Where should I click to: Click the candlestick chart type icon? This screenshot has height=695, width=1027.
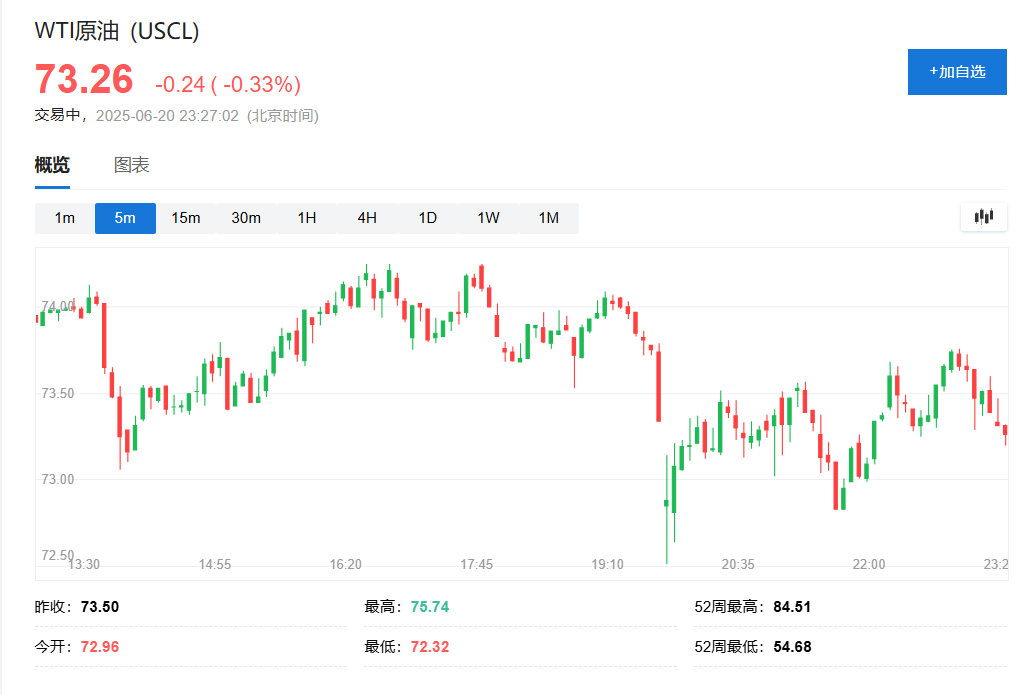(x=984, y=217)
